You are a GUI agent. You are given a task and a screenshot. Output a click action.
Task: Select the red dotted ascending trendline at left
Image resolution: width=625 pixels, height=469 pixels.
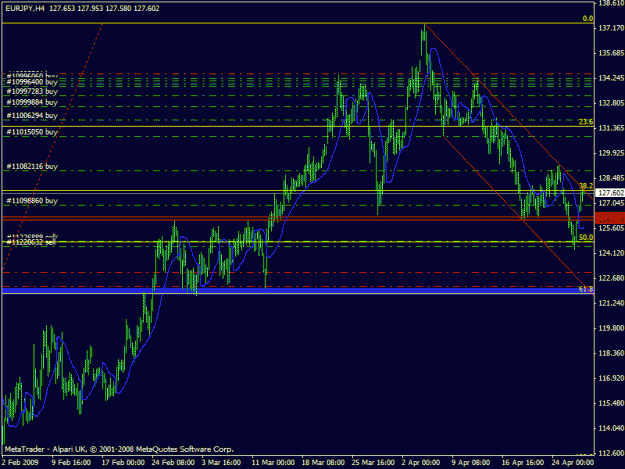[x=53, y=147]
